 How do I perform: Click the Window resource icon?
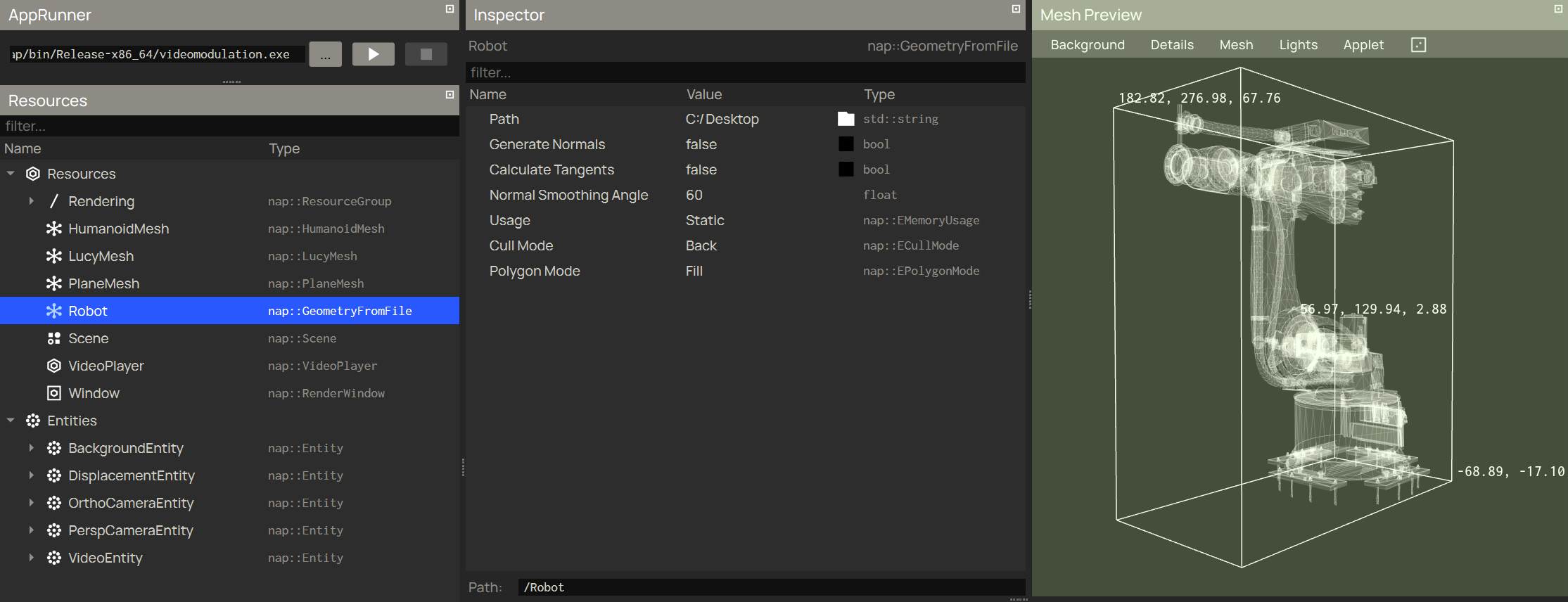tap(53, 393)
